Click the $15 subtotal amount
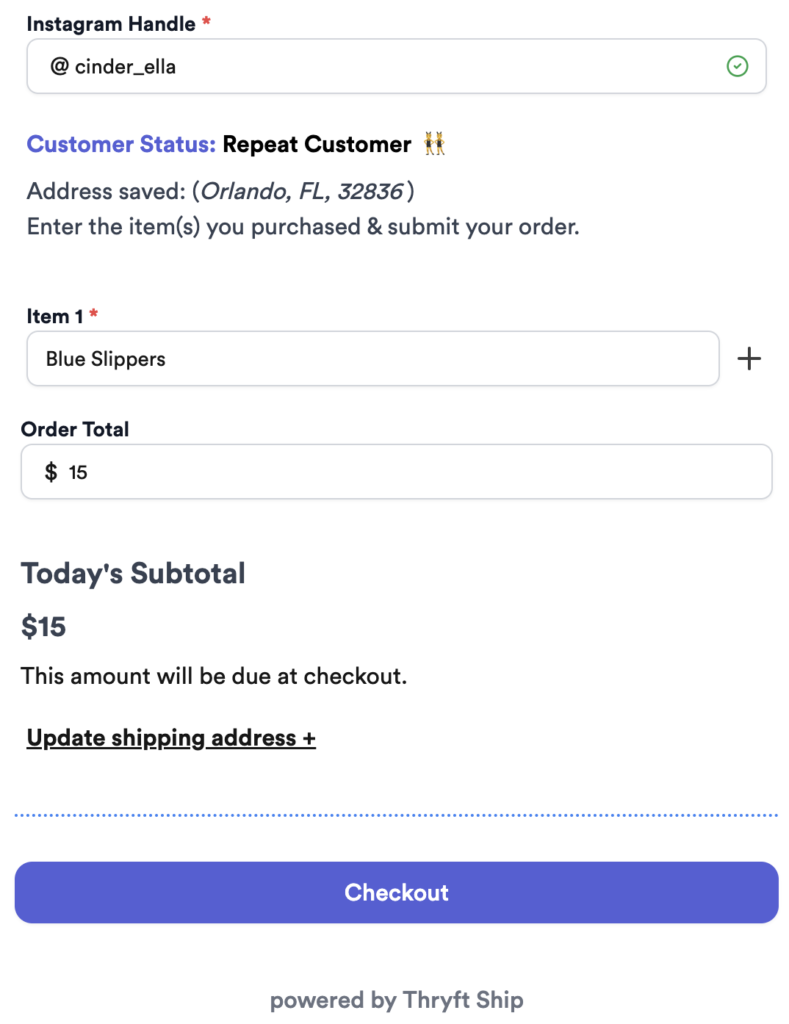Screen dimensions: 789x1024 (x=43, y=626)
